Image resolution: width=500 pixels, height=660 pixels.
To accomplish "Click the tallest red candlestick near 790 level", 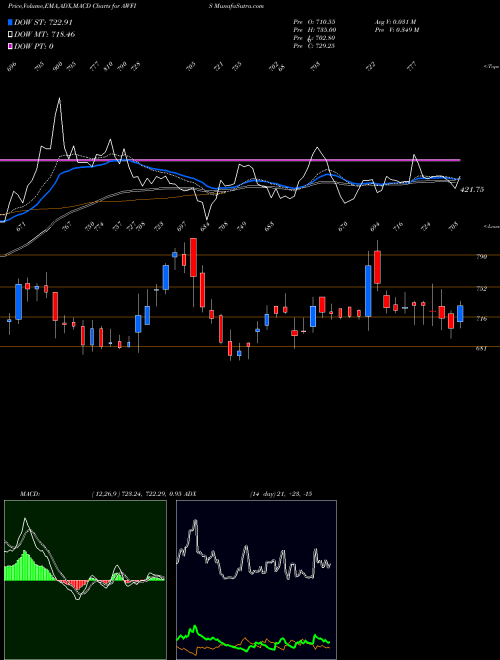I will 193,257.
